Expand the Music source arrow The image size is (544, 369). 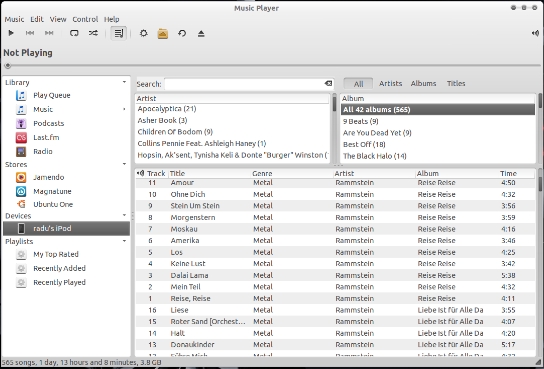[x=125, y=109]
